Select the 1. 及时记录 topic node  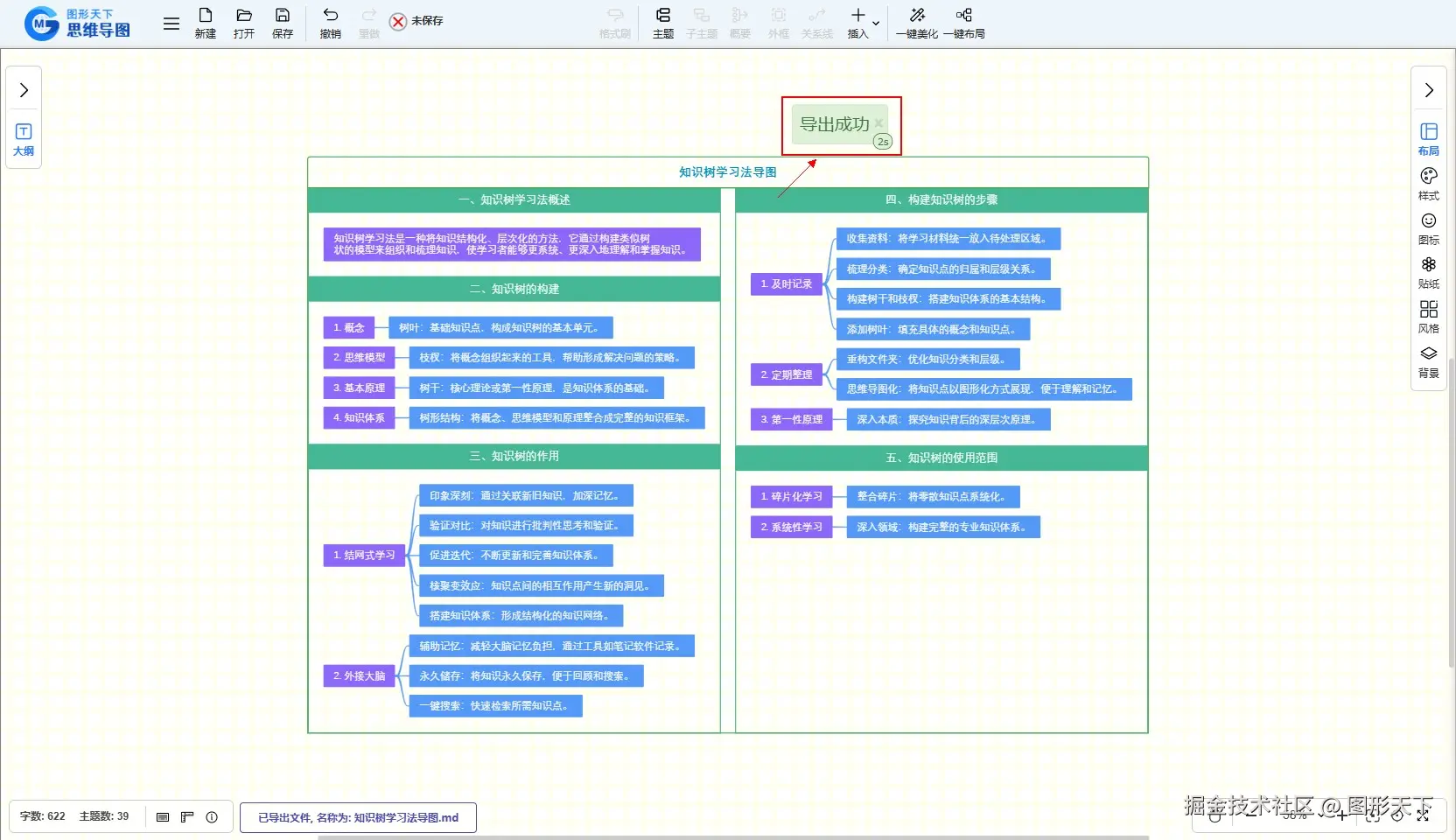787,284
